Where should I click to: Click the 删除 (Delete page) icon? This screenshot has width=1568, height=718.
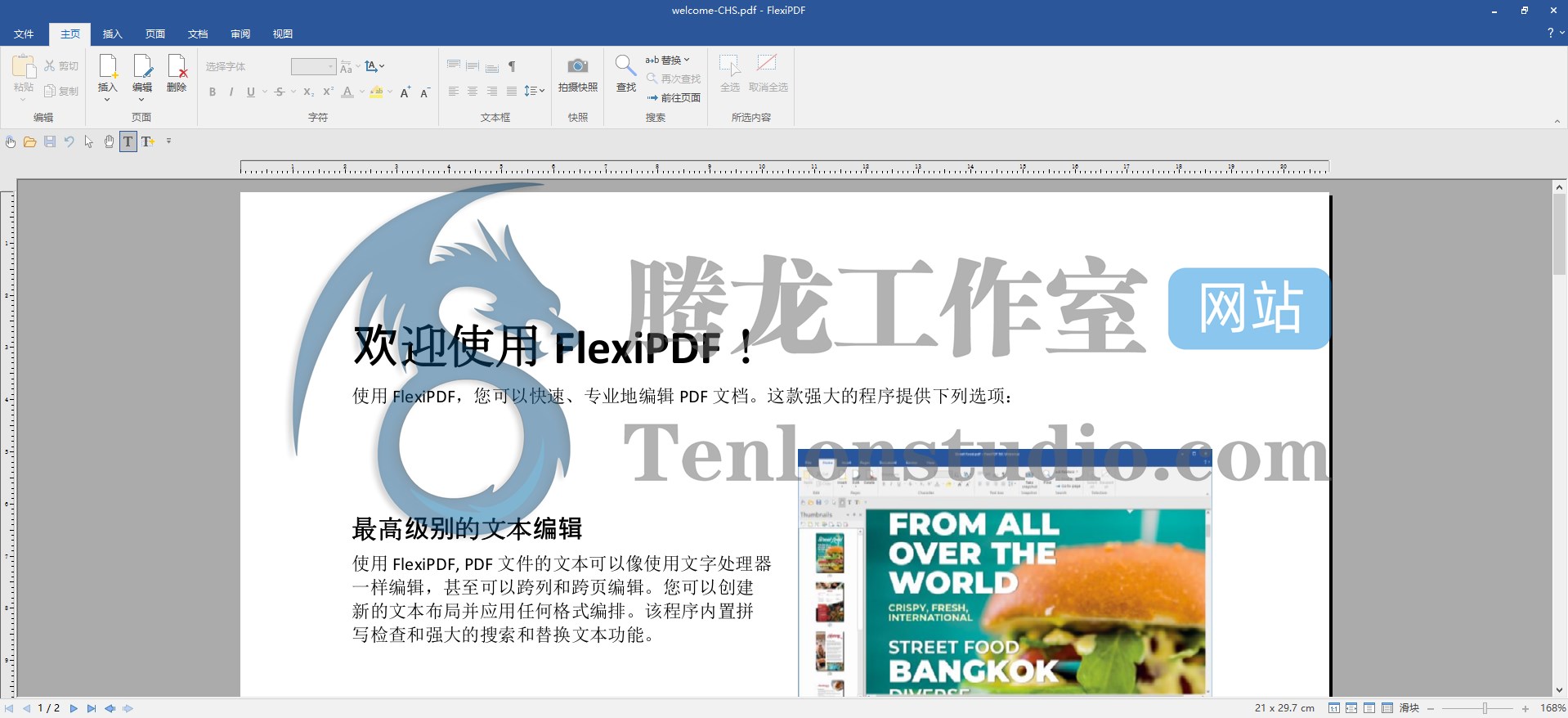point(177,66)
